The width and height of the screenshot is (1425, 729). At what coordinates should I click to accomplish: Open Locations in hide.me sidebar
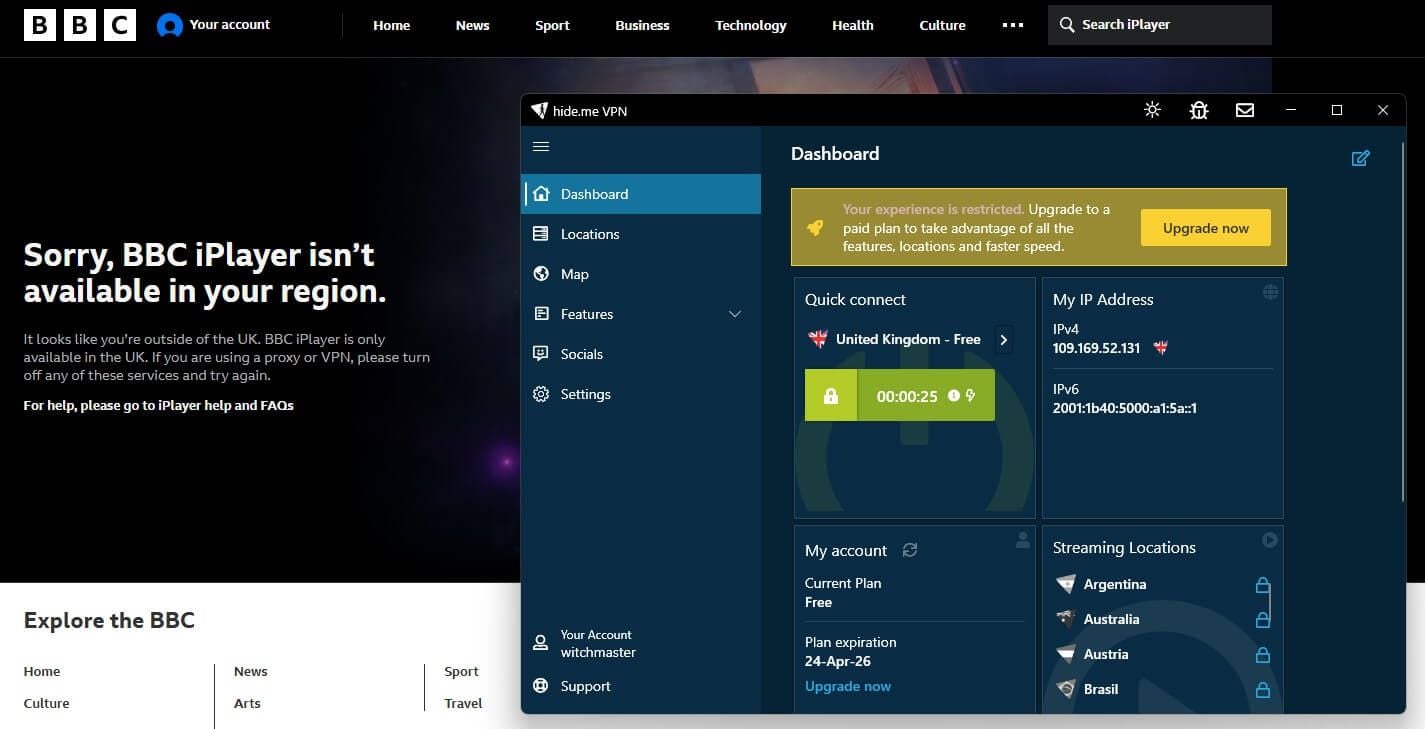click(641, 234)
